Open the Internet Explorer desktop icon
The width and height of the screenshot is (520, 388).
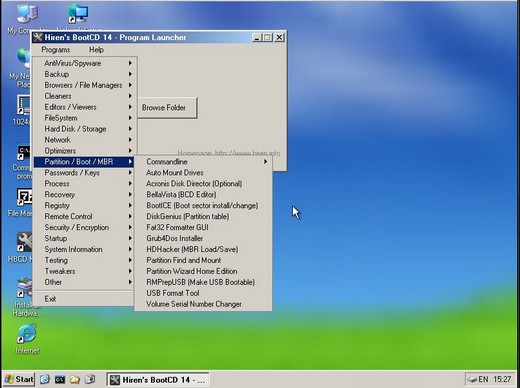(27, 339)
